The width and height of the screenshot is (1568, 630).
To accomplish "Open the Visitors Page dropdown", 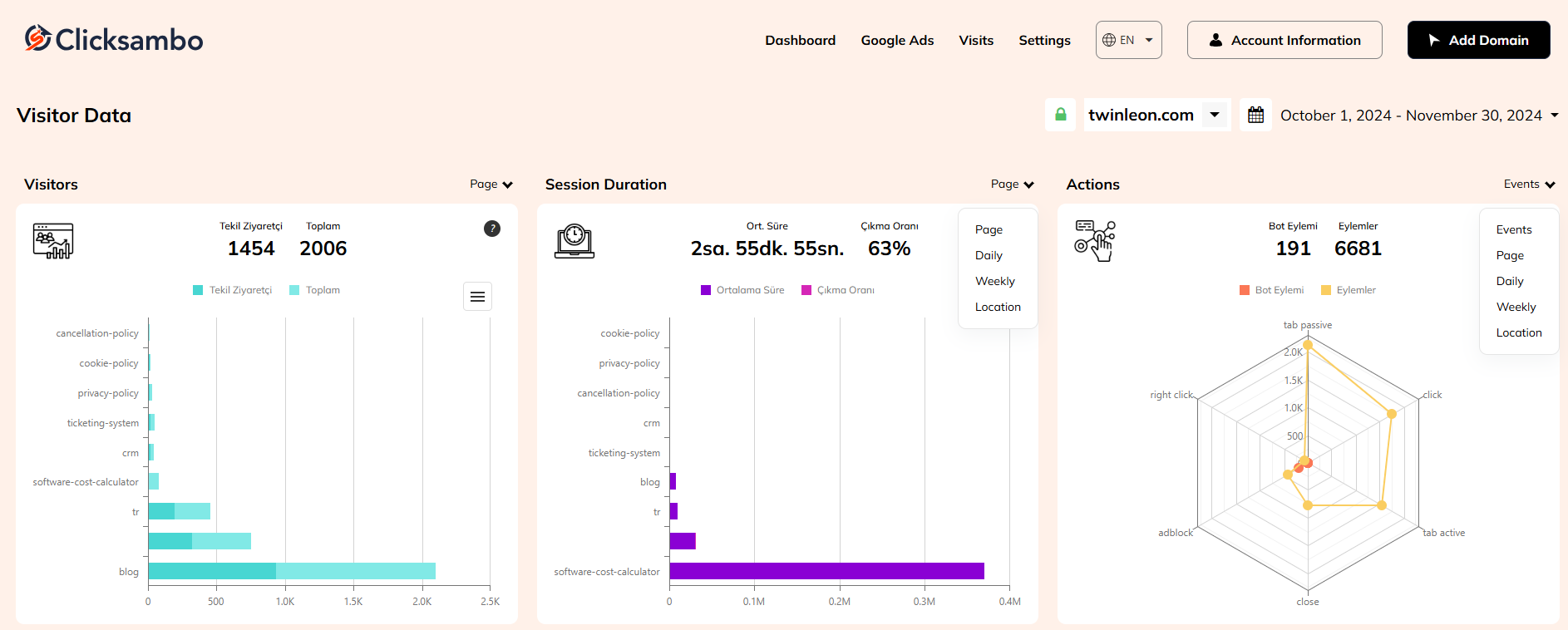I will pos(491,185).
